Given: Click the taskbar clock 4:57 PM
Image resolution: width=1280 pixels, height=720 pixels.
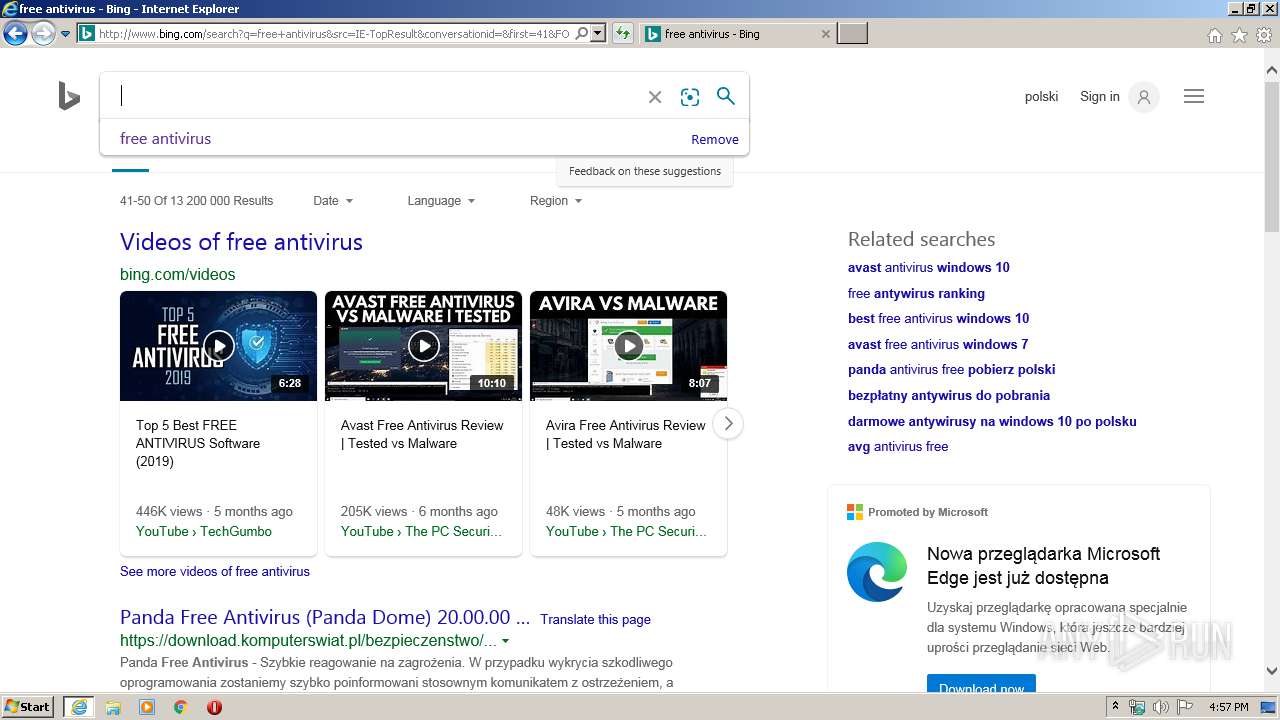Looking at the screenshot, I should (x=1228, y=707).
